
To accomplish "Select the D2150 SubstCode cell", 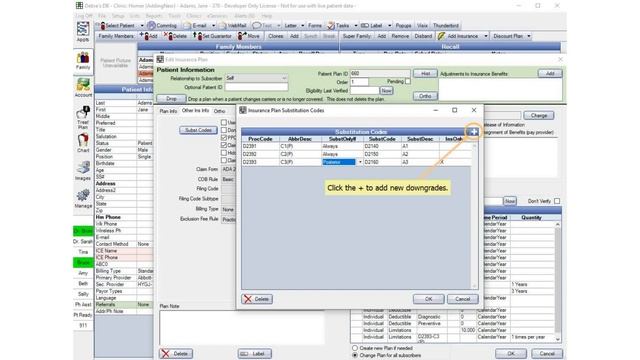I will (381, 154).
